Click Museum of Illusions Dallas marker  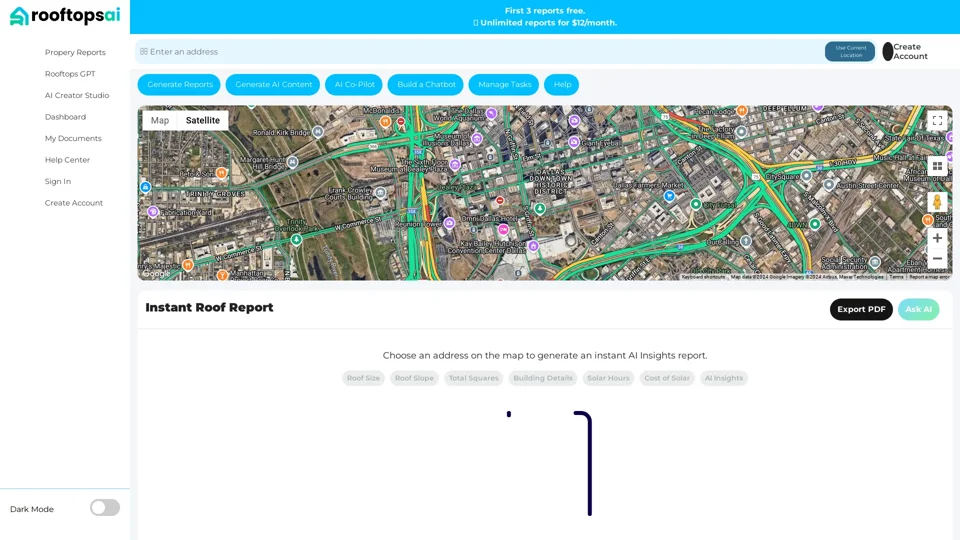477,139
